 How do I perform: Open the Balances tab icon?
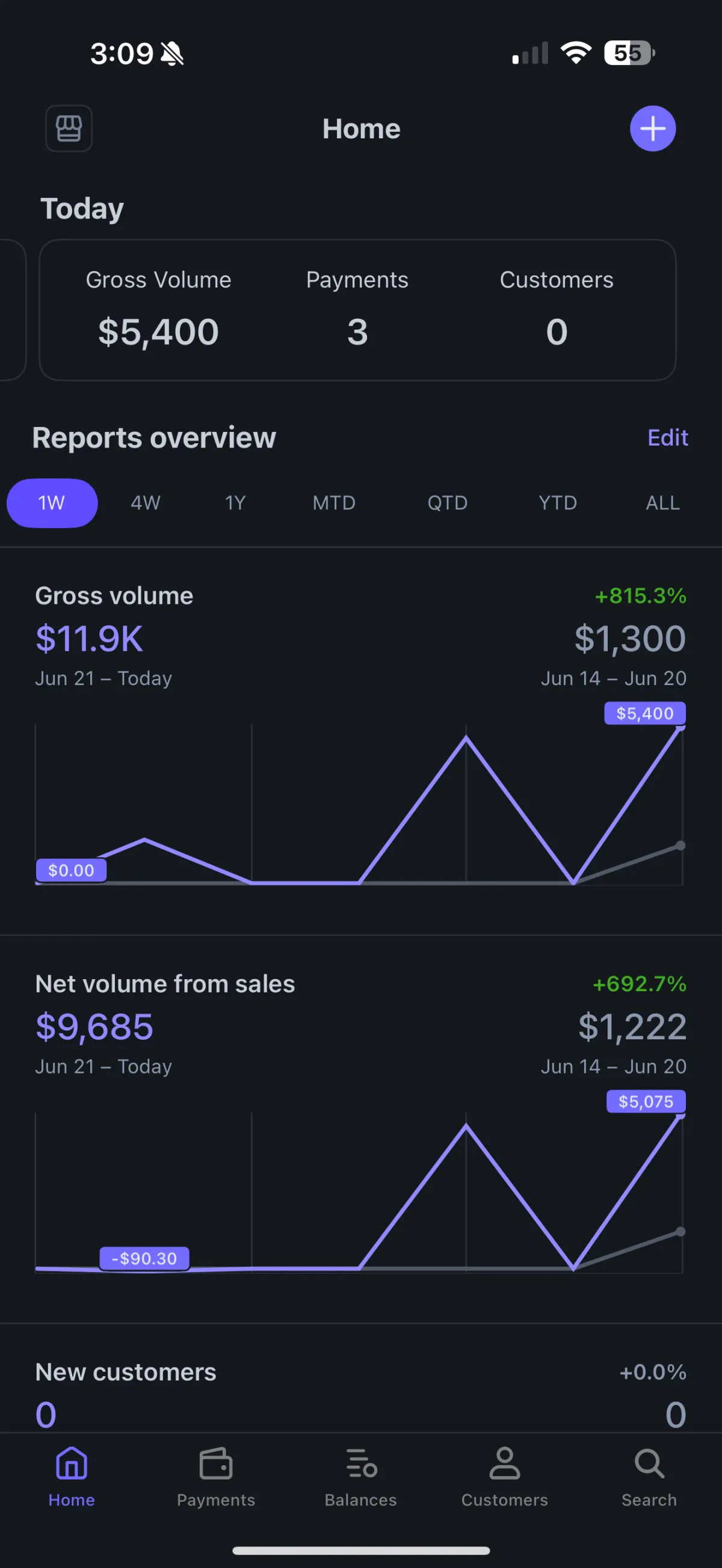[361, 1463]
